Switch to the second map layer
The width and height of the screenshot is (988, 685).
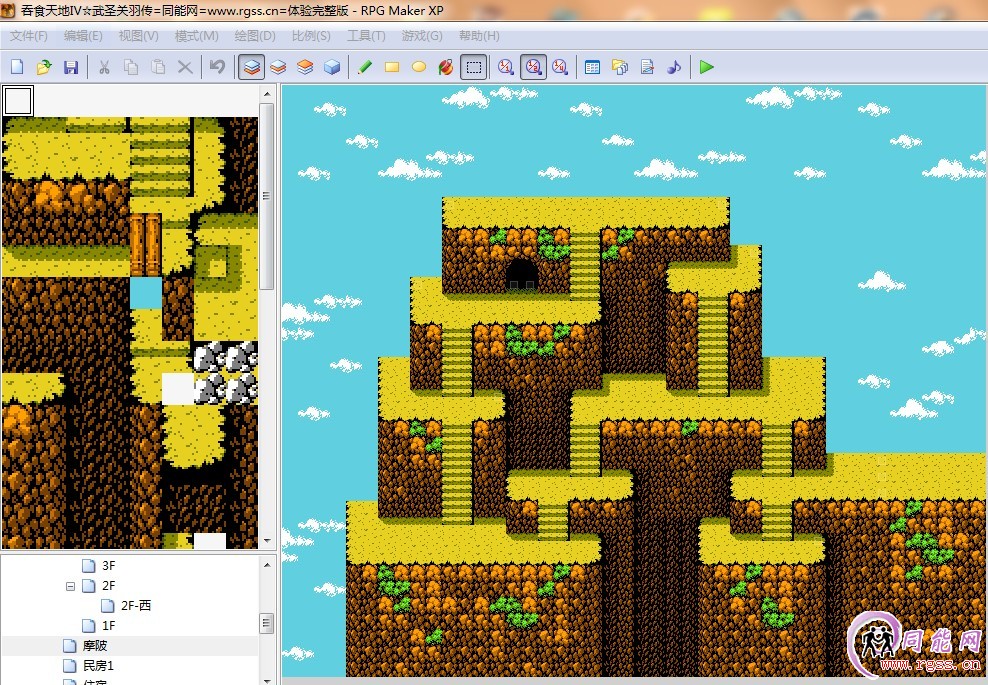point(278,67)
